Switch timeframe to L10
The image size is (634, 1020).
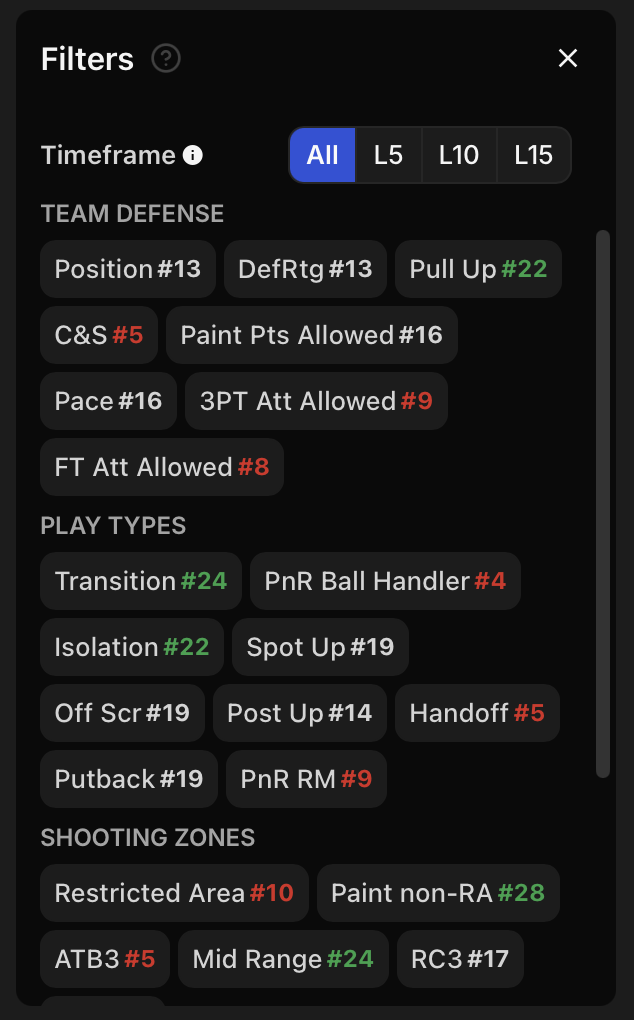coord(459,155)
